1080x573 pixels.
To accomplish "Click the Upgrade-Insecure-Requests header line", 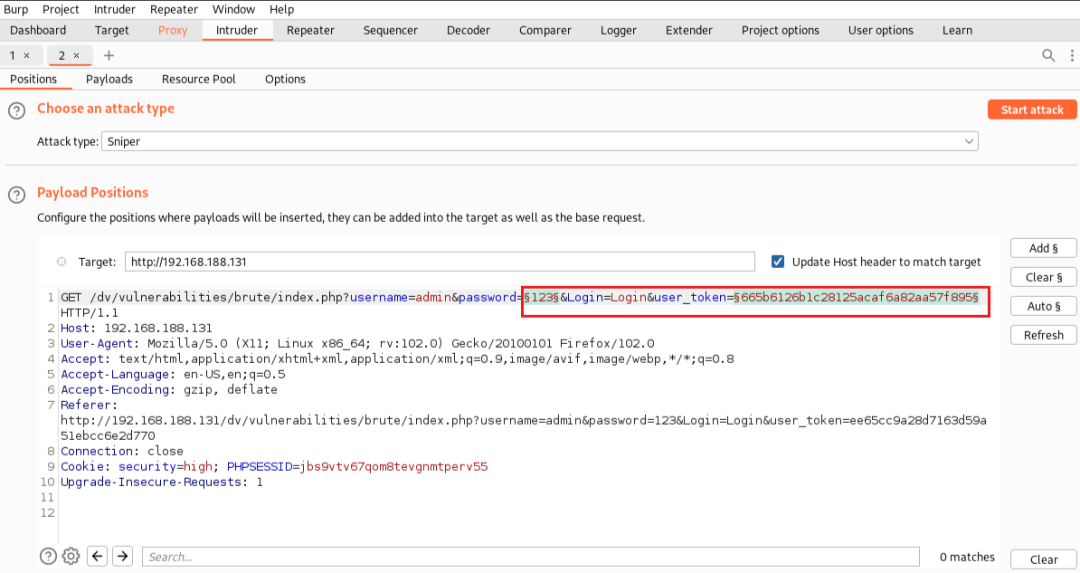I will [x=162, y=482].
